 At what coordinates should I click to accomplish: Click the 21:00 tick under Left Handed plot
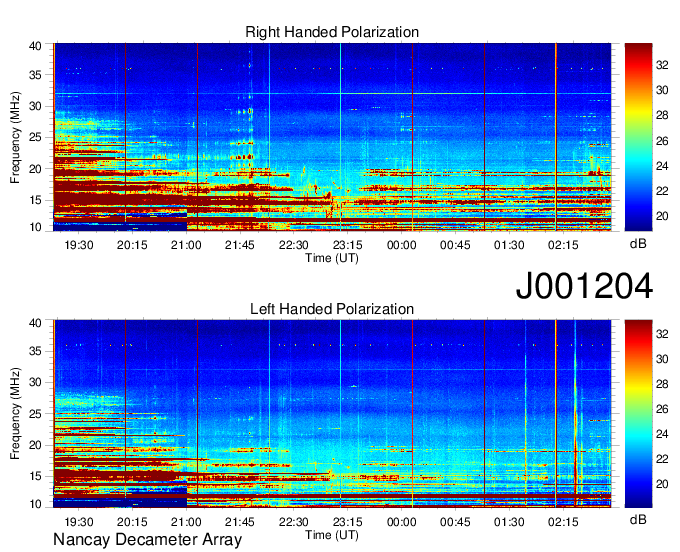(x=186, y=522)
